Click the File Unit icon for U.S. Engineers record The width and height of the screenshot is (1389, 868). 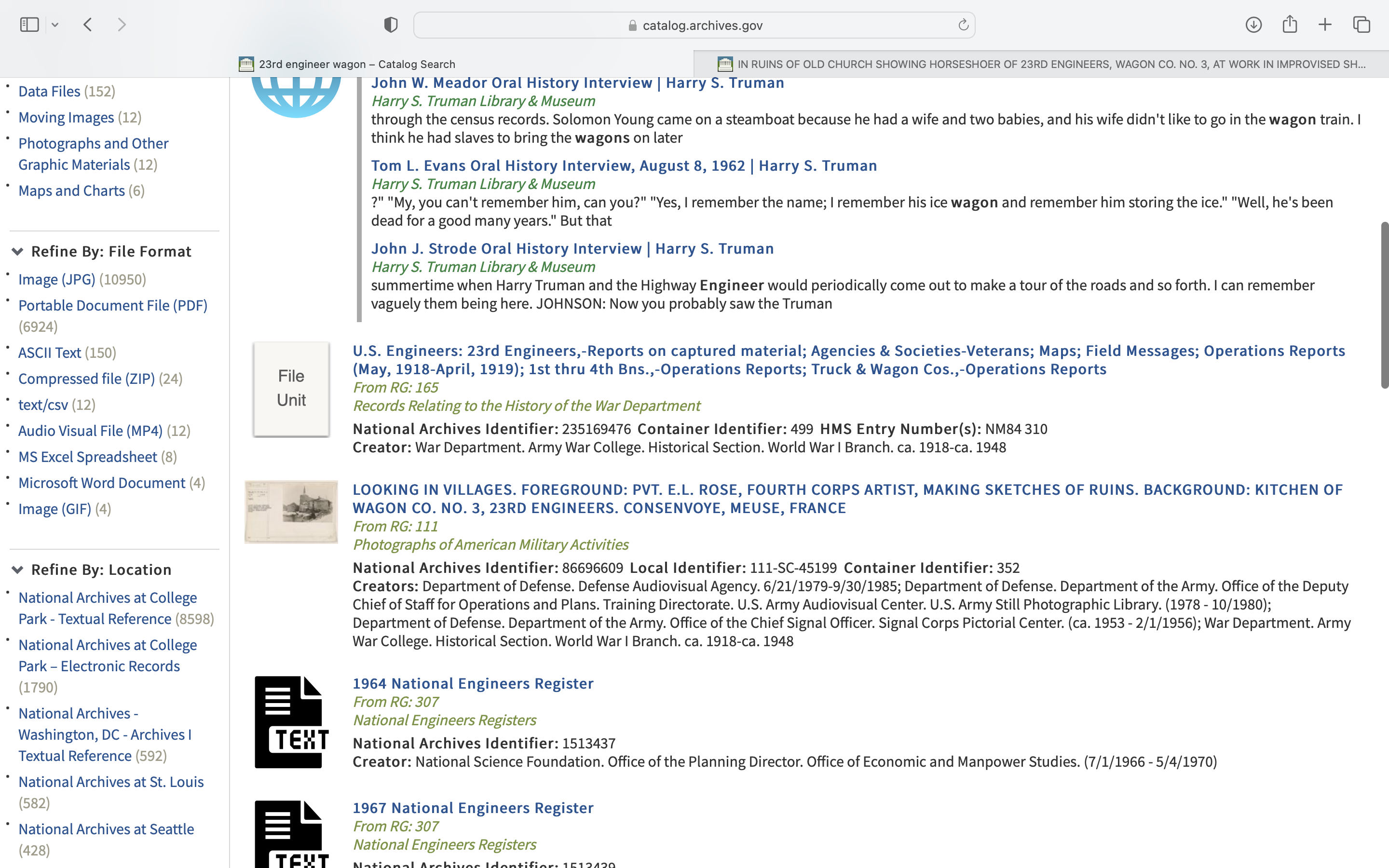coord(291,389)
